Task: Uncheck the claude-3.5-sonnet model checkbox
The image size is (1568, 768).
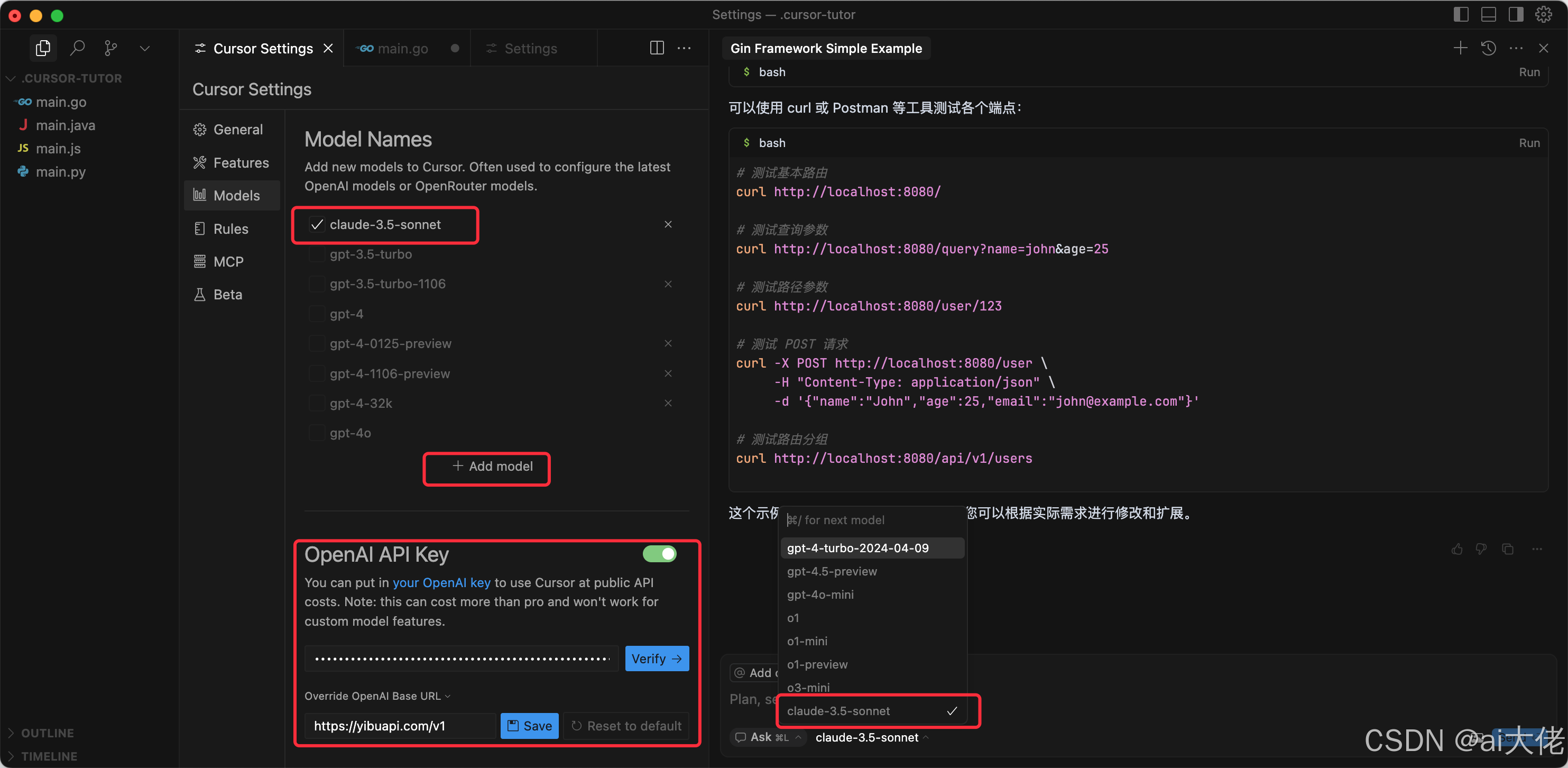Action: click(x=317, y=225)
